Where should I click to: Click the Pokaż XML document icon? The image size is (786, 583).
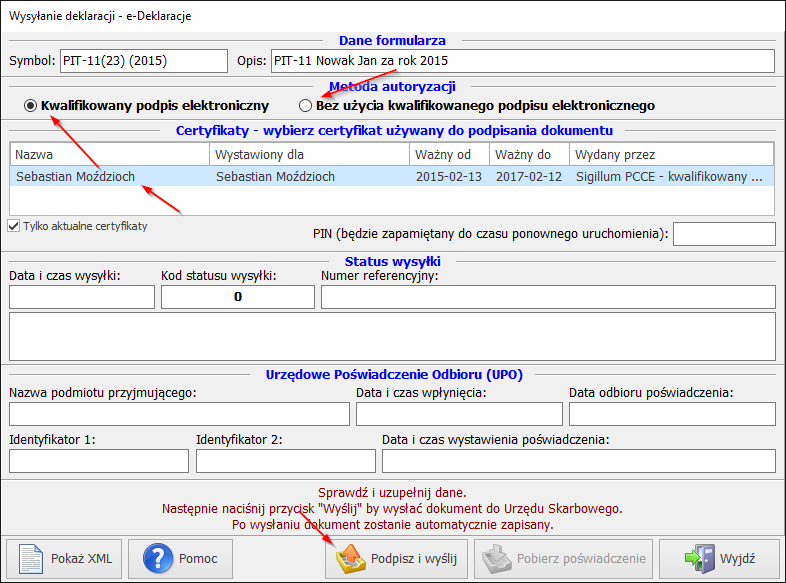33,558
